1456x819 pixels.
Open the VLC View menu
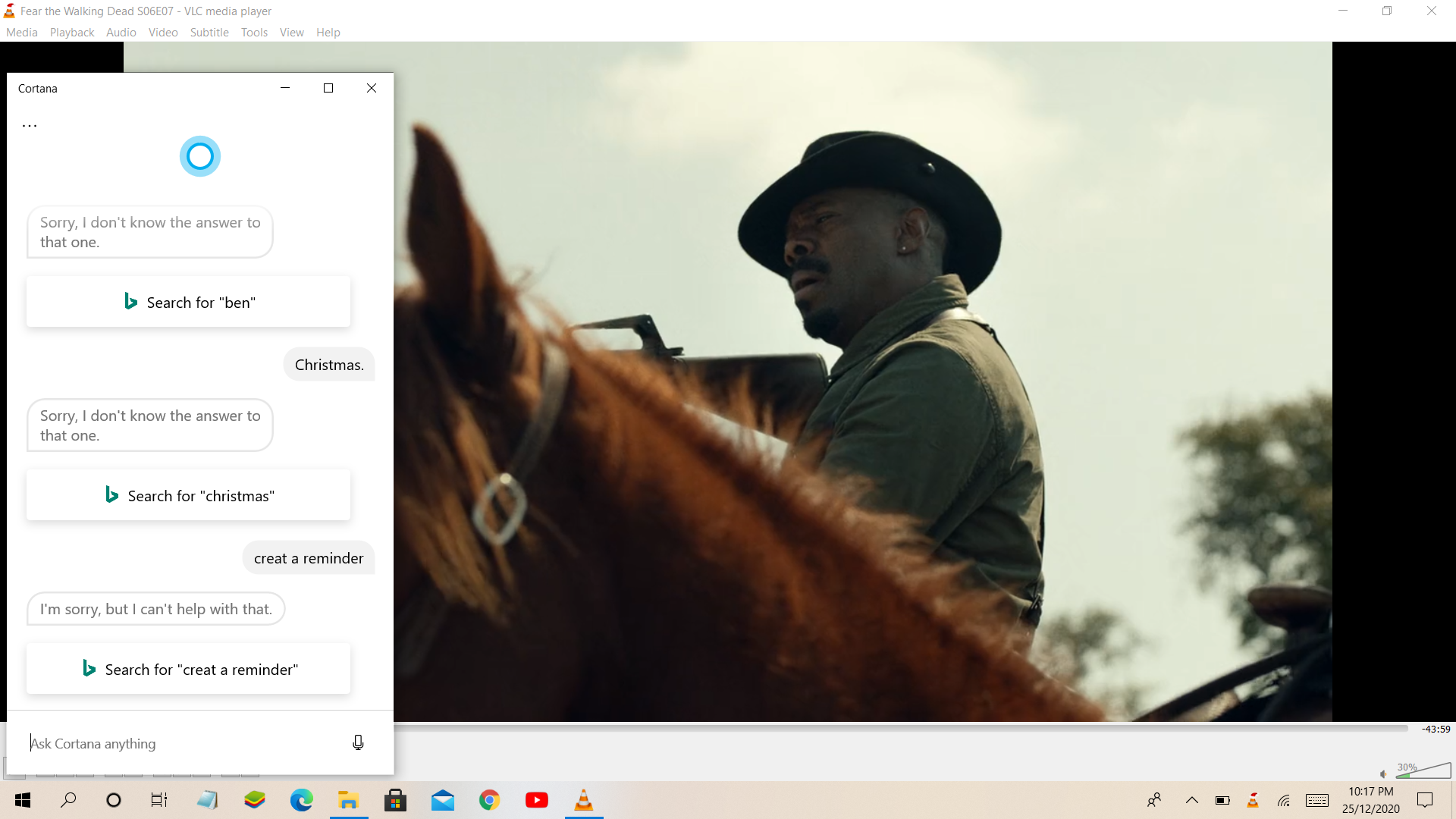(291, 33)
